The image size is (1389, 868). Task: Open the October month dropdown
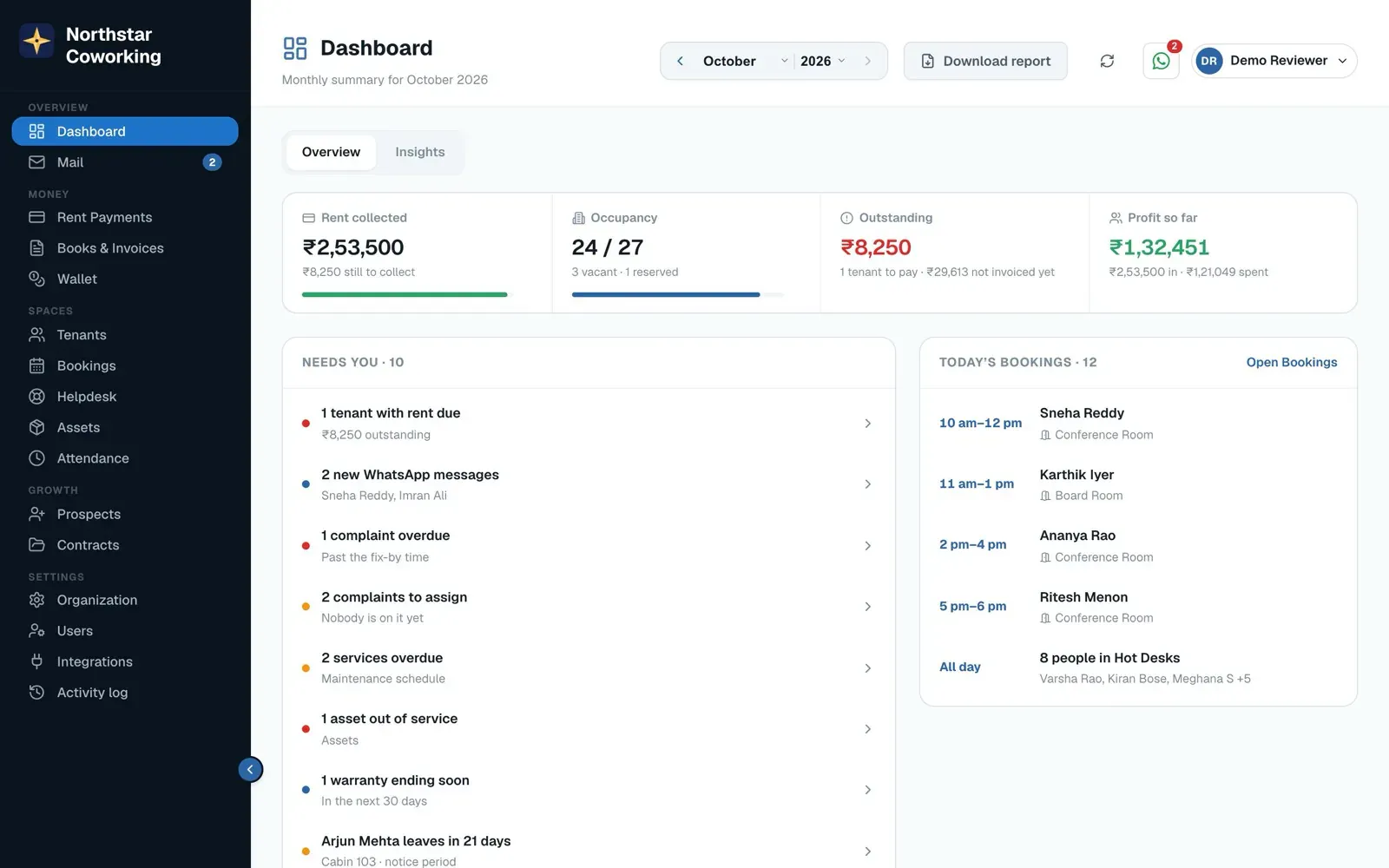[x=745, y=61]
